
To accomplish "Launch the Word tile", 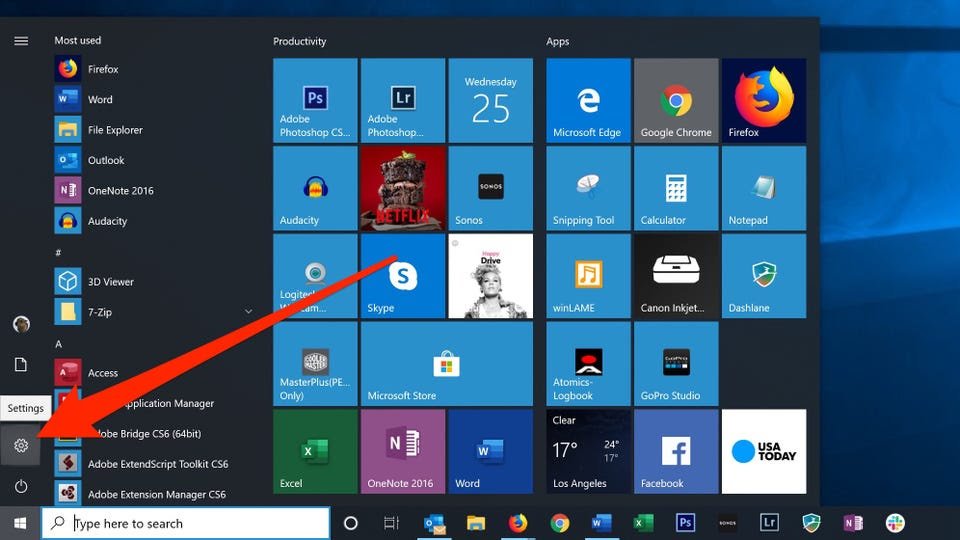I will pos(490,451).
